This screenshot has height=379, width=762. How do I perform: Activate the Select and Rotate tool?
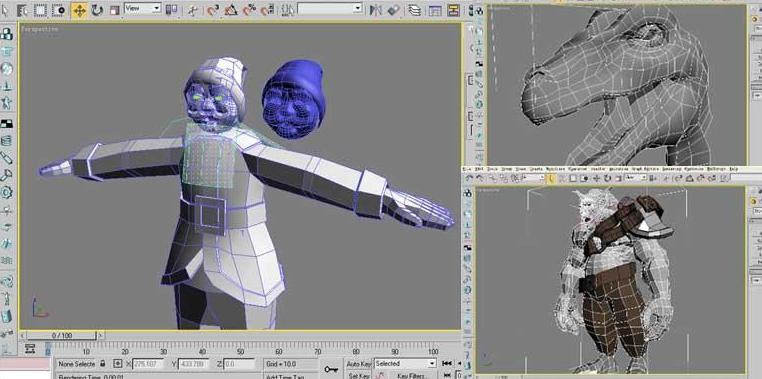(x=97, y=10)
